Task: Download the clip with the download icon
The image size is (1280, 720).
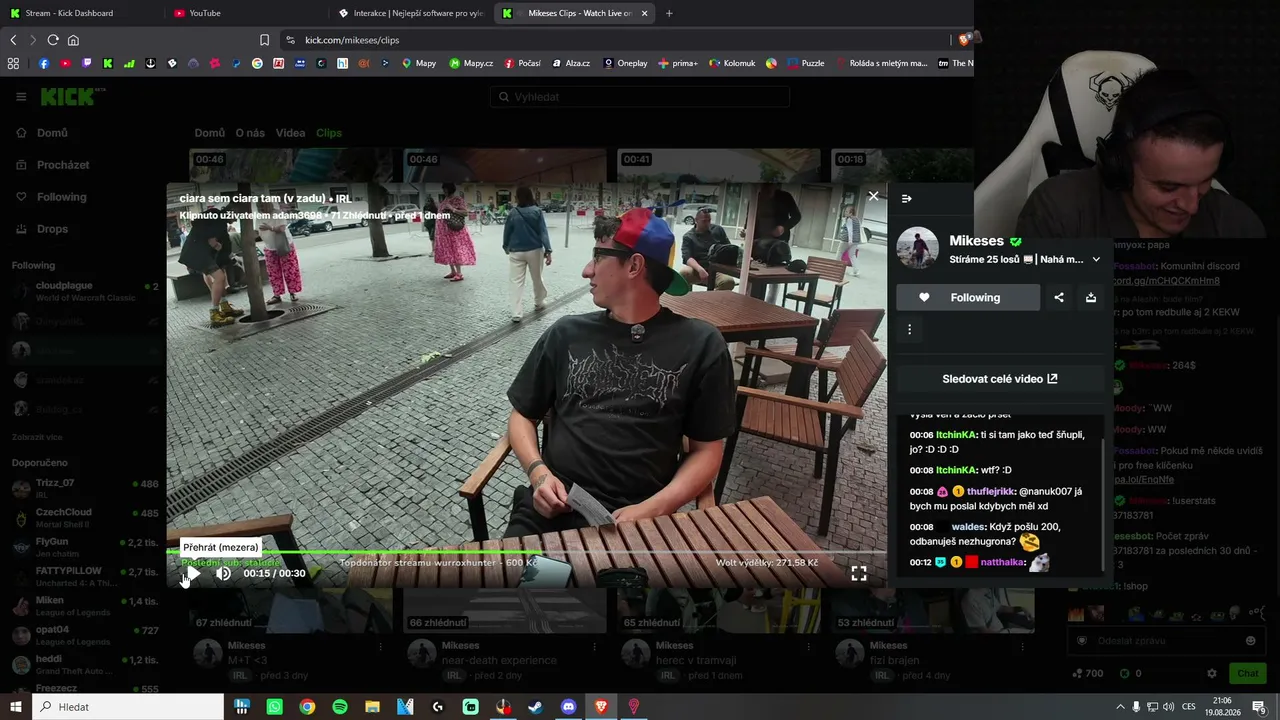Action: [x=1091, y=297]
